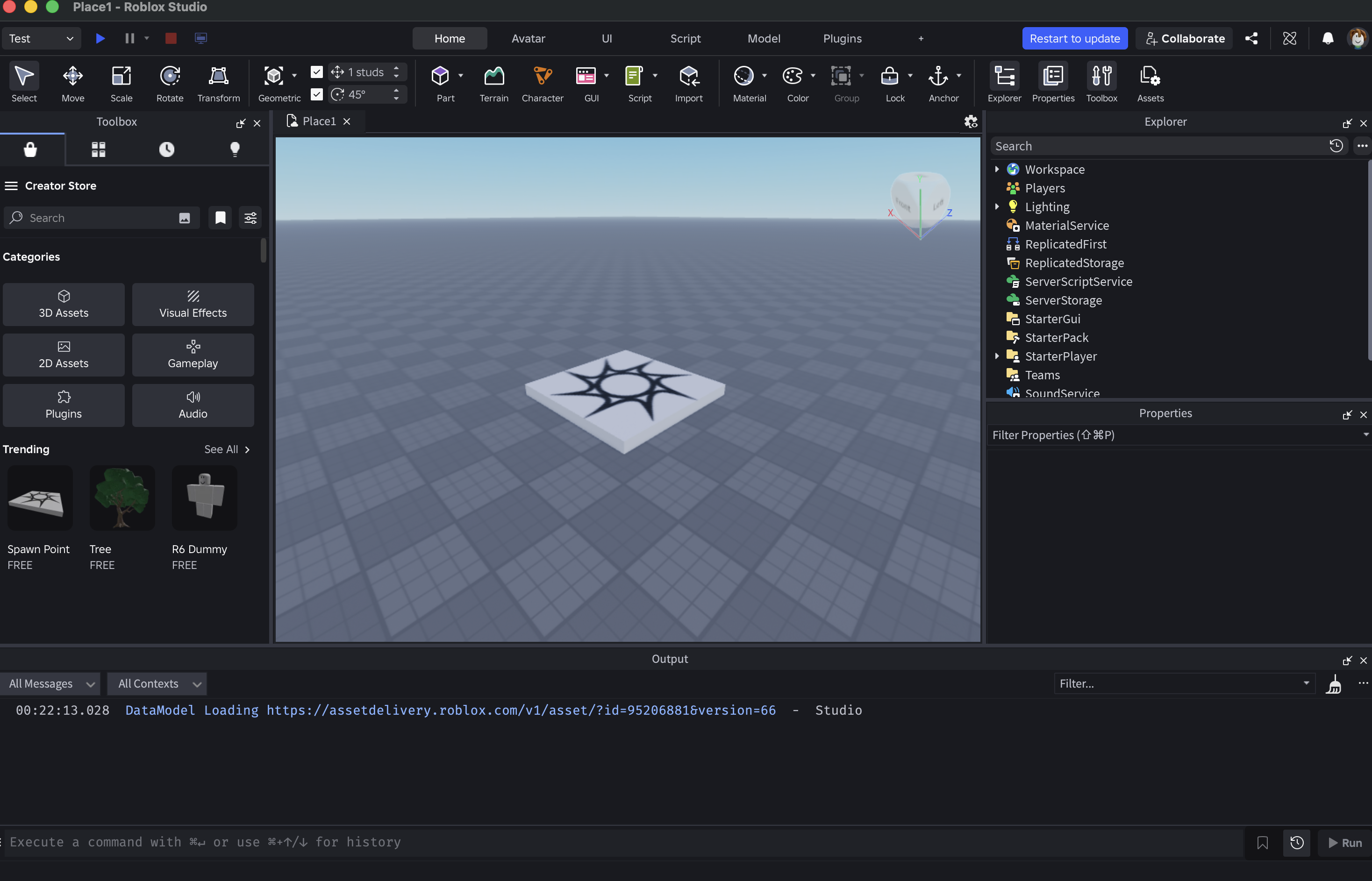Switch to the Avatar tab
This screenshot has width=1372, height=881.
pos(528,38)
